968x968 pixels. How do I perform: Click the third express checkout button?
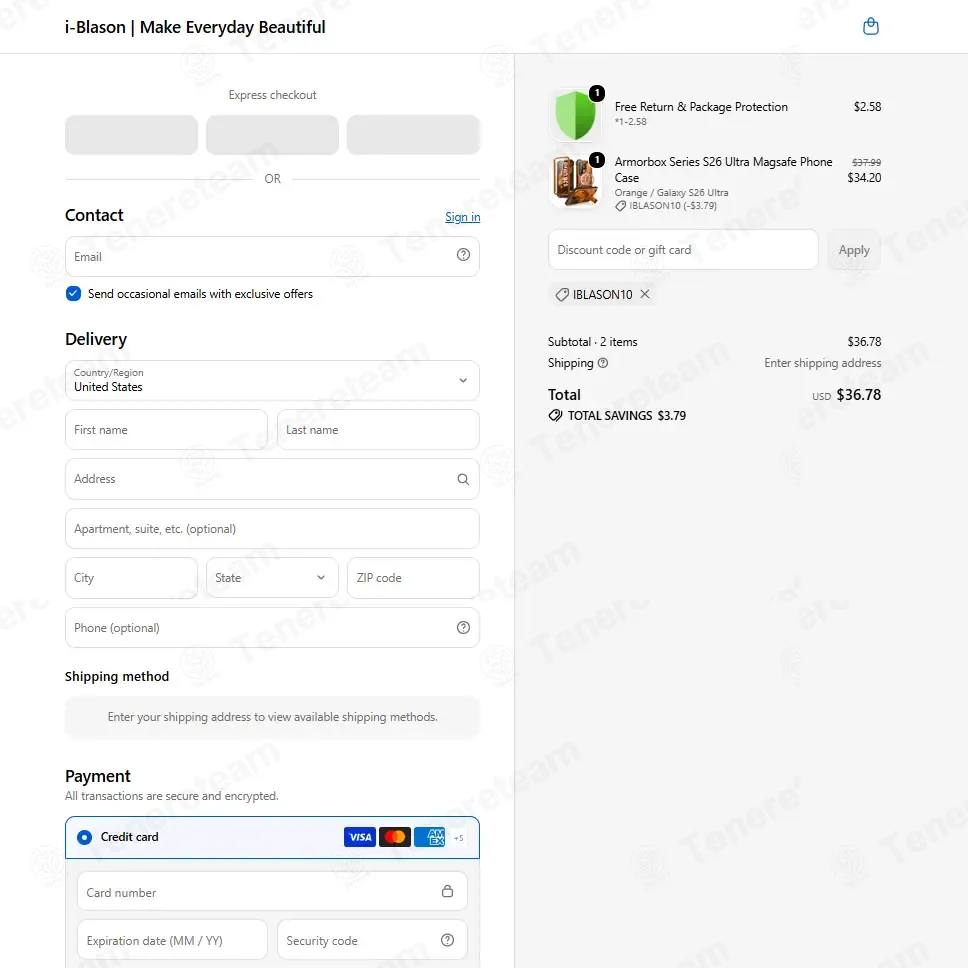point(413,135)
